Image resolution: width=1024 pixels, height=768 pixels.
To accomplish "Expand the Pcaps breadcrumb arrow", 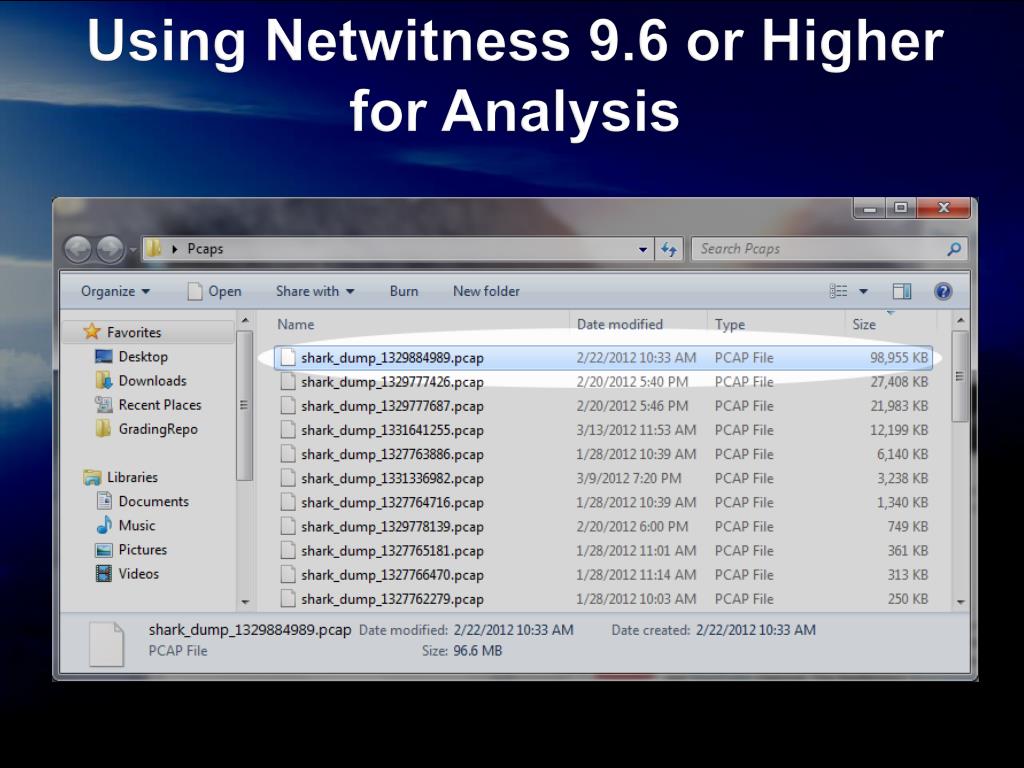I will pos(175,249).
